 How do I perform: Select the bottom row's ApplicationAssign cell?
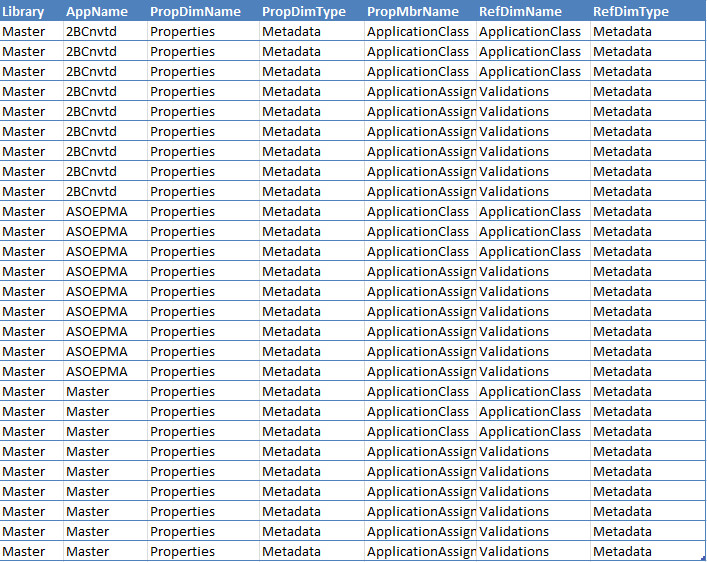coord(420,551)
